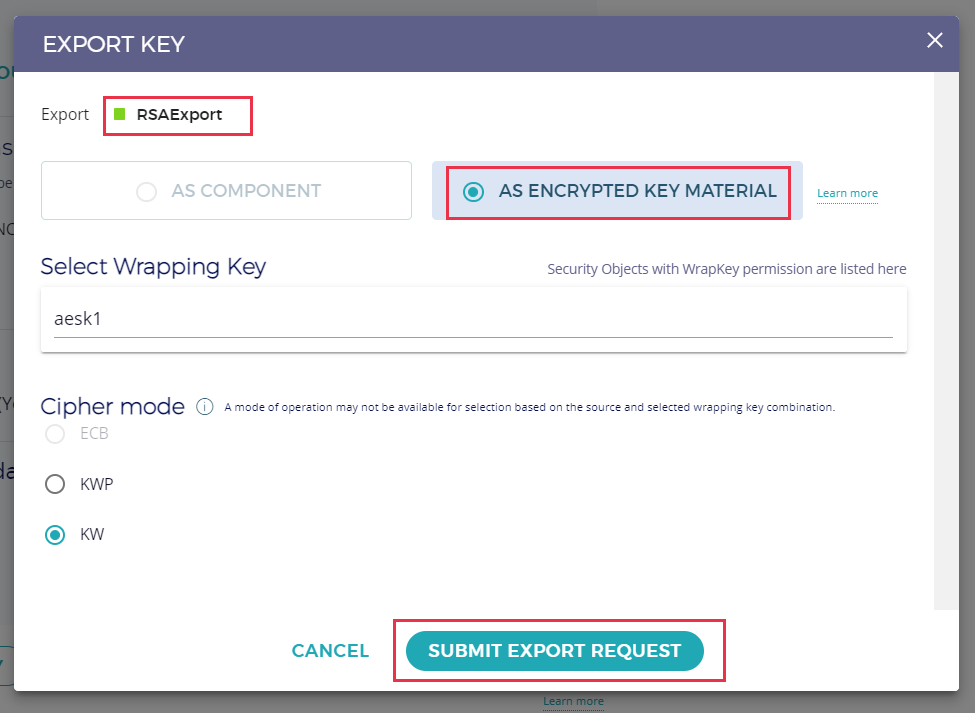Click the RSAExport key name
The image size is (975, 713).
tap(180, 115)
